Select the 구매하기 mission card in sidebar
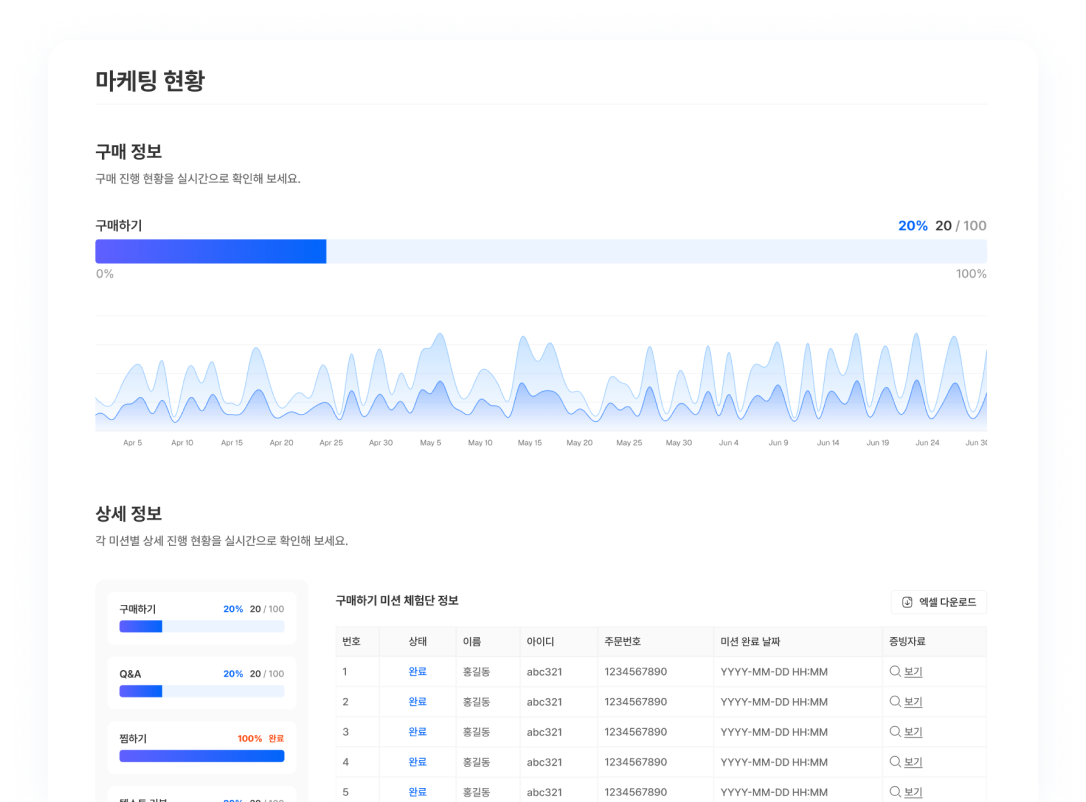 pos(201,618)
